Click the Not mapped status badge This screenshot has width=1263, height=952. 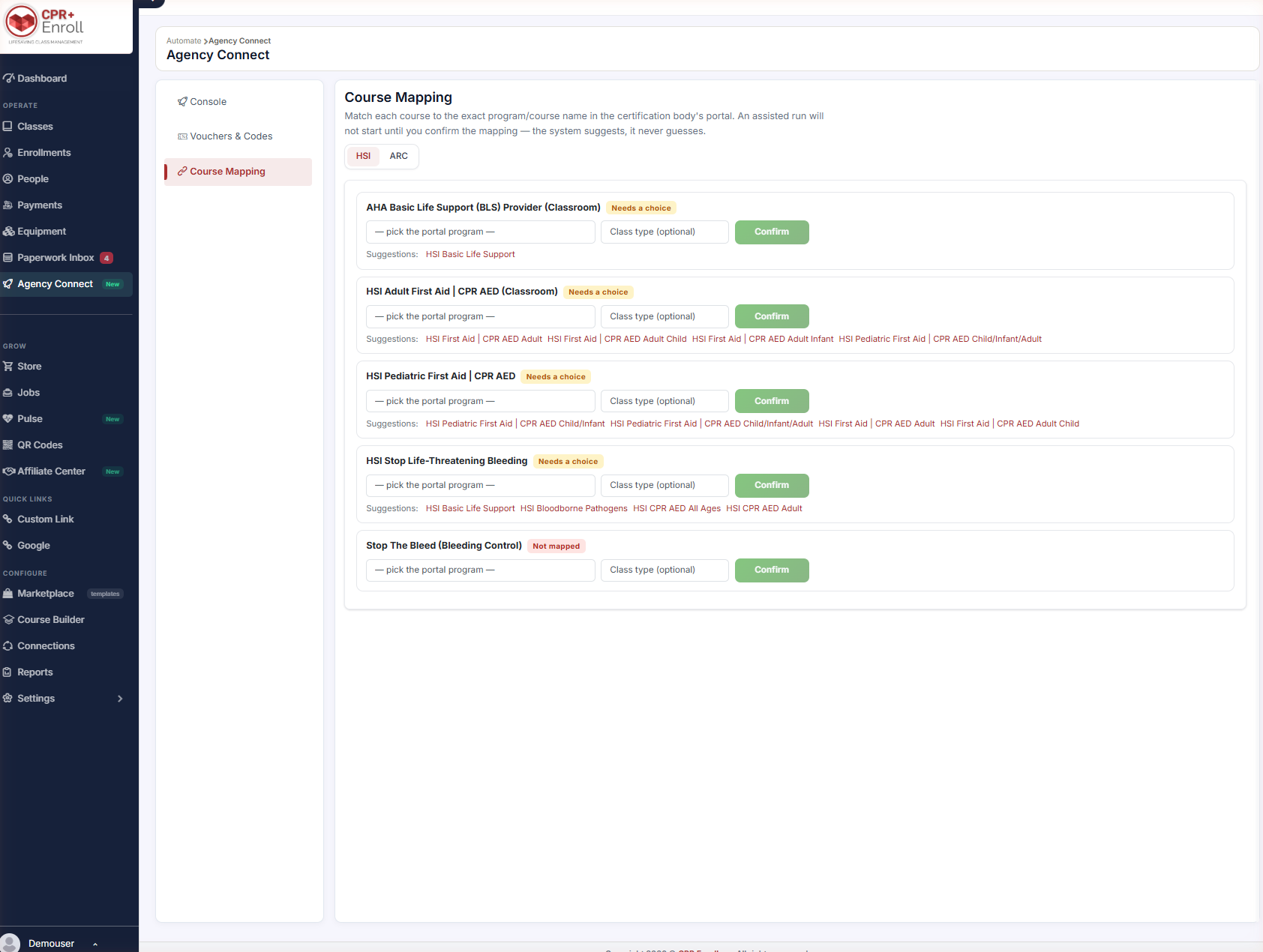click(556, 546)
